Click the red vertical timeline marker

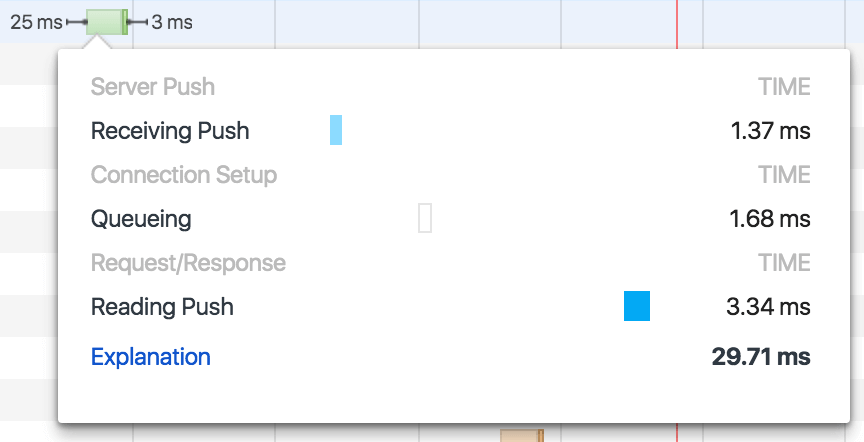click(x=677, y=22)
